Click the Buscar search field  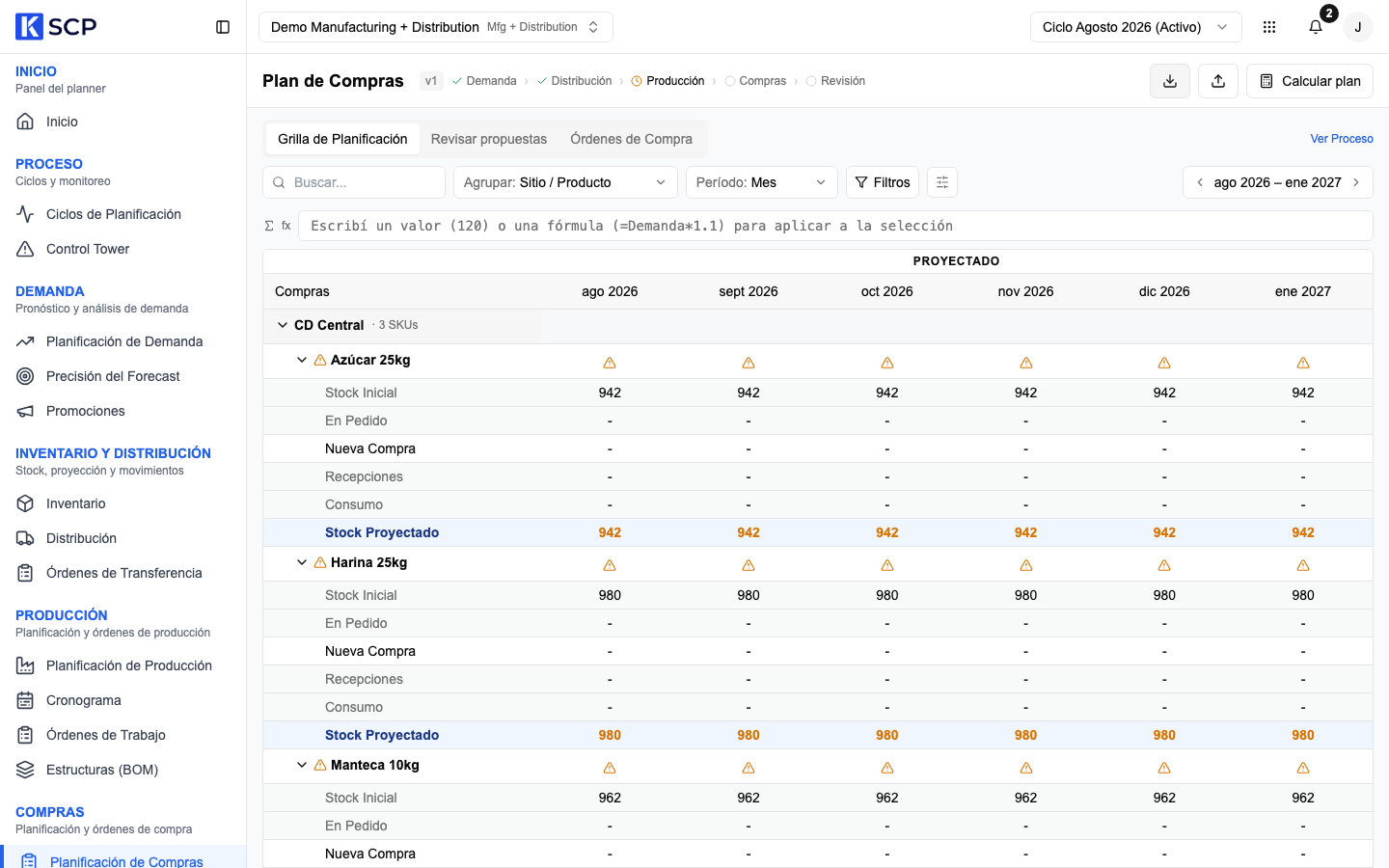click(x=354, y=182)
